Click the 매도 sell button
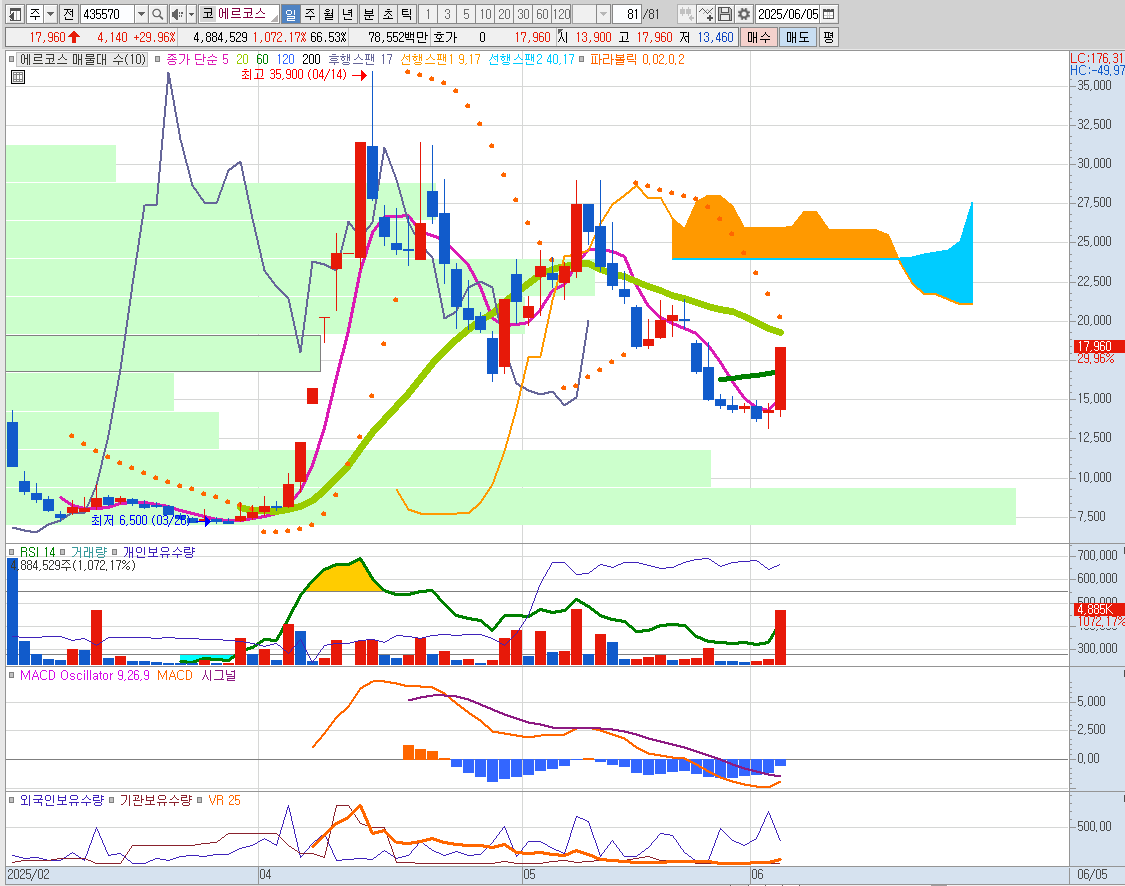The image size is (1125, 886). (x=798, y=37)
